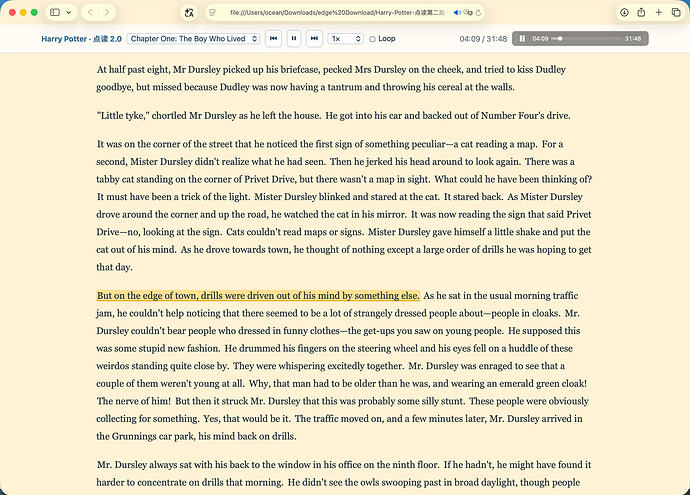Reload the page with the refresh icon
The width and height of the screenshot is (690, 495).
click(x=478, y=13)
